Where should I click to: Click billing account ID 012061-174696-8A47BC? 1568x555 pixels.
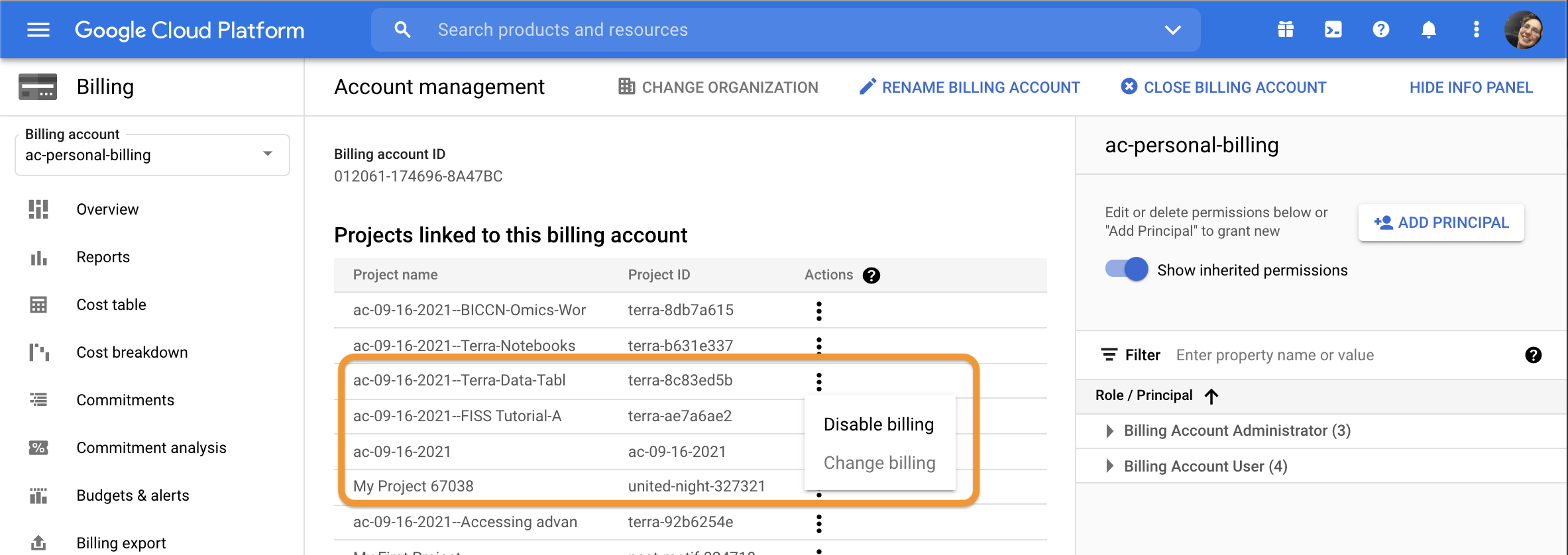418,176
